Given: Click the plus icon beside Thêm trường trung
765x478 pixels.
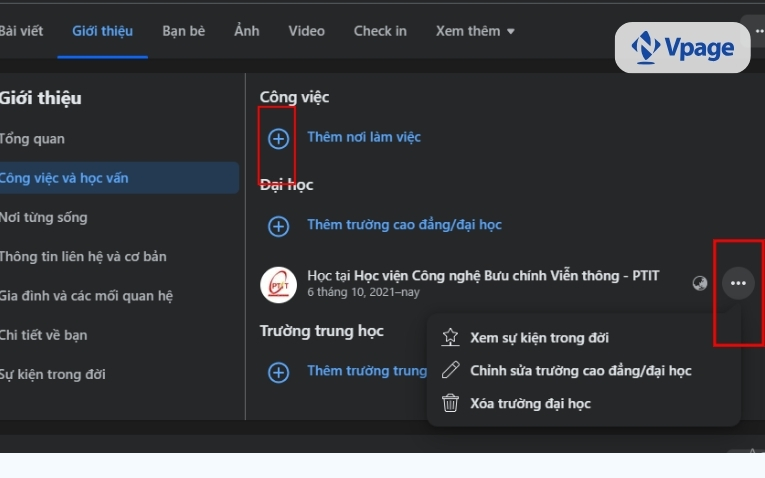Looking at the screenshot, I should tap(279, 373).
